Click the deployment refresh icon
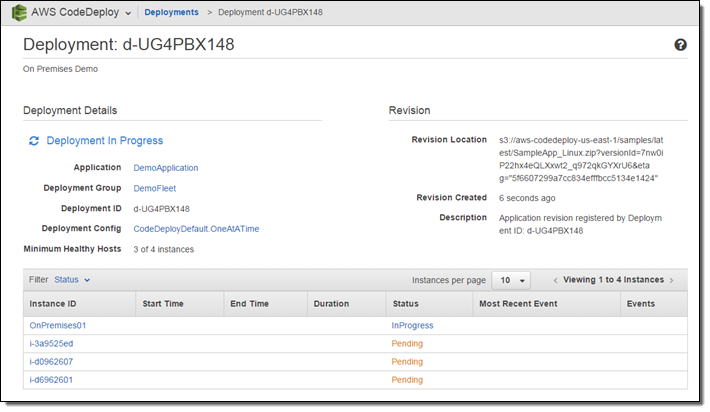Image resolution: width=710 pixels, height=412 pixels. pyautogui.click(x=34, y=141)
